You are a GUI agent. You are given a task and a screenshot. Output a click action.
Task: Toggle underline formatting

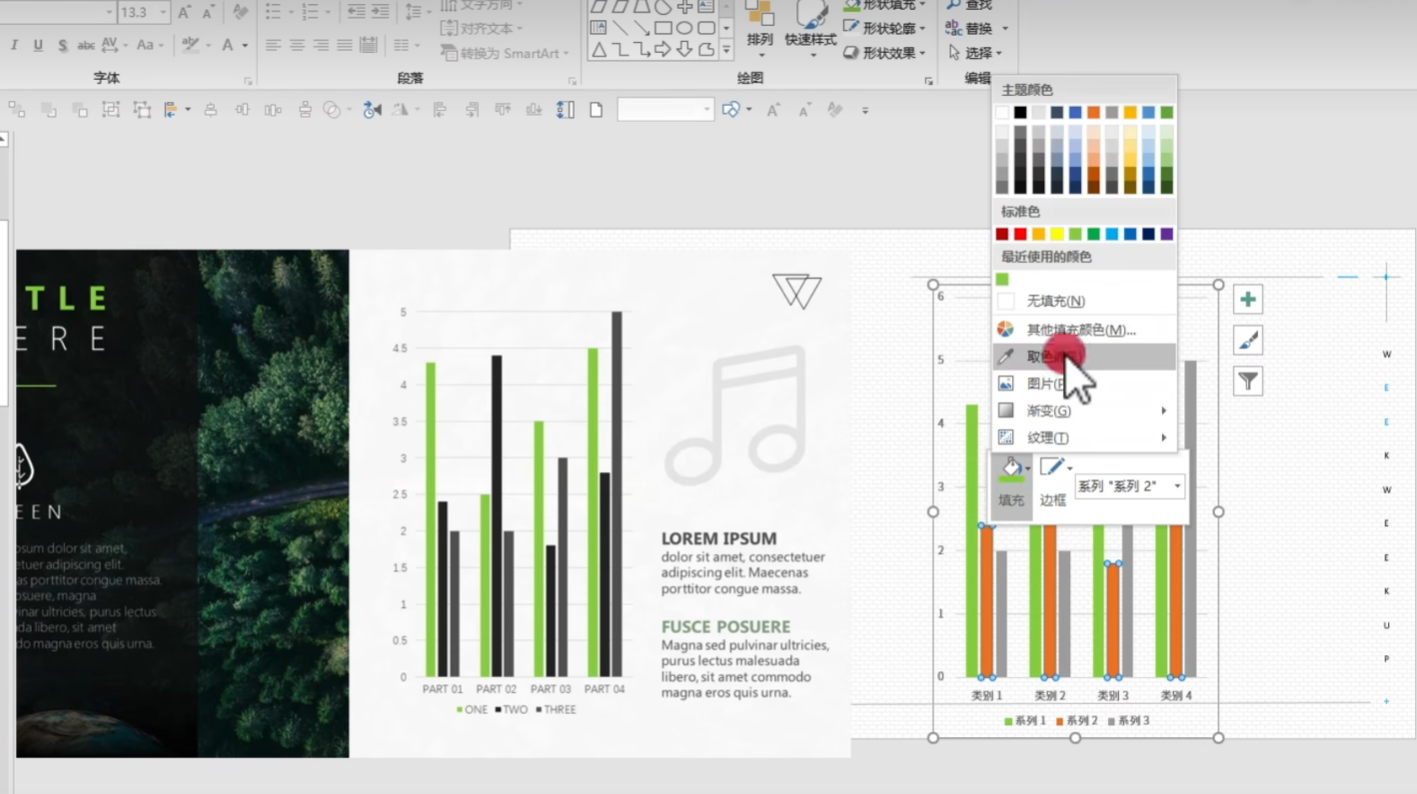[38, 45]
